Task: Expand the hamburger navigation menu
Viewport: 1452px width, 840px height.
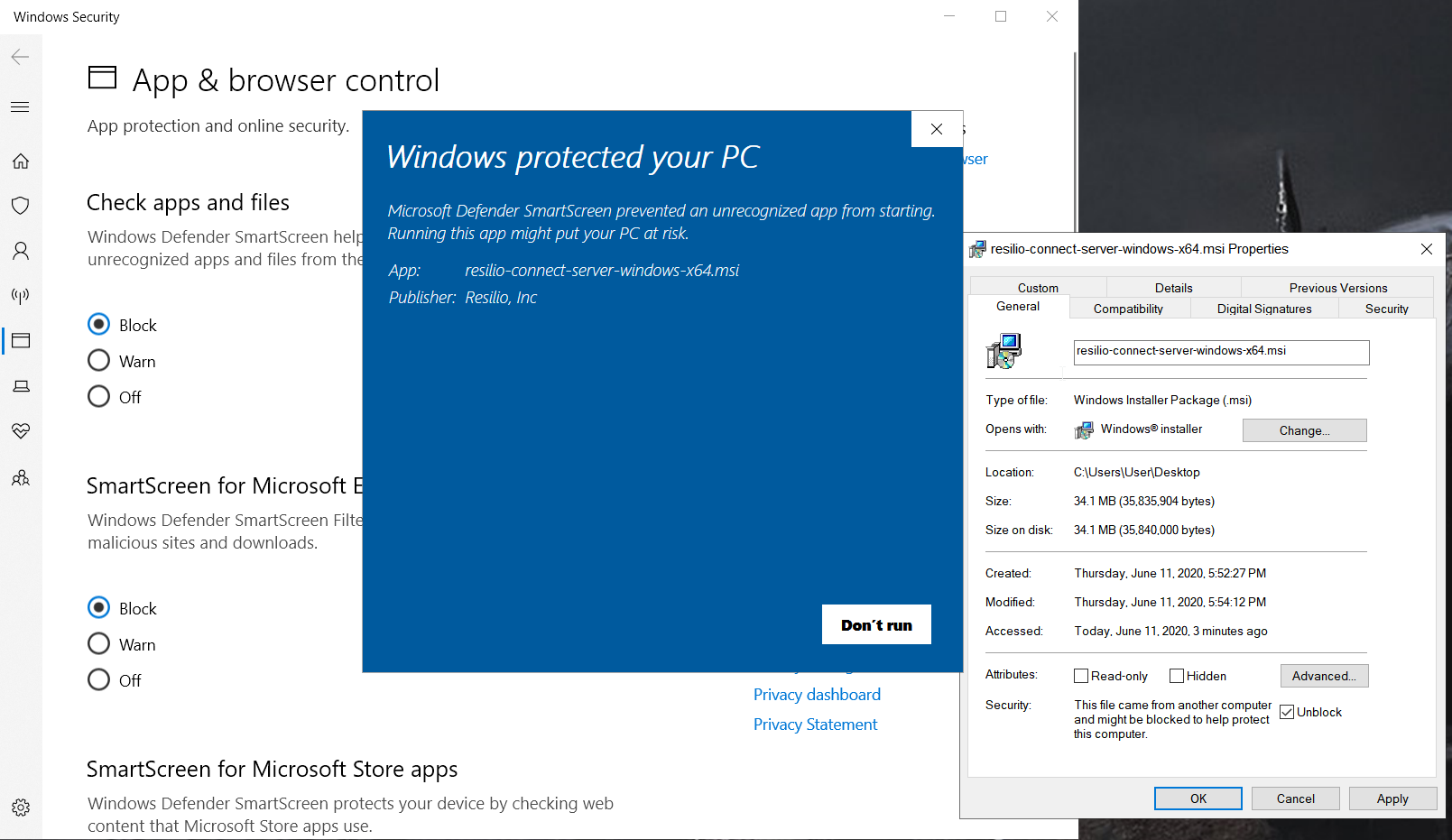Action: (x=20, y=107)
